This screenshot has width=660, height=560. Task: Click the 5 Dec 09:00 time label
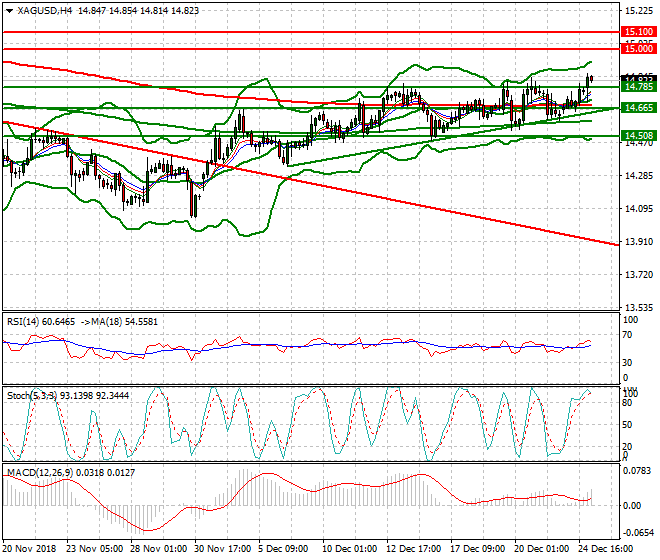[283, 549]
